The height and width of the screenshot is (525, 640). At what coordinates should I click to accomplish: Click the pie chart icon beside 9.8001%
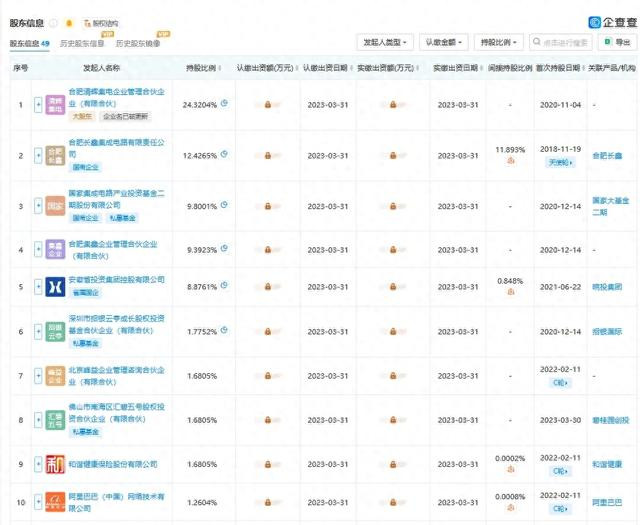coord(224,205)
